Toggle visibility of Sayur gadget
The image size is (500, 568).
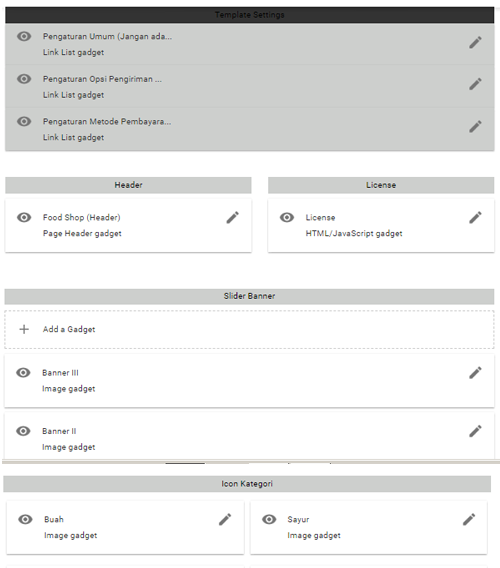(x=269, y=519)
